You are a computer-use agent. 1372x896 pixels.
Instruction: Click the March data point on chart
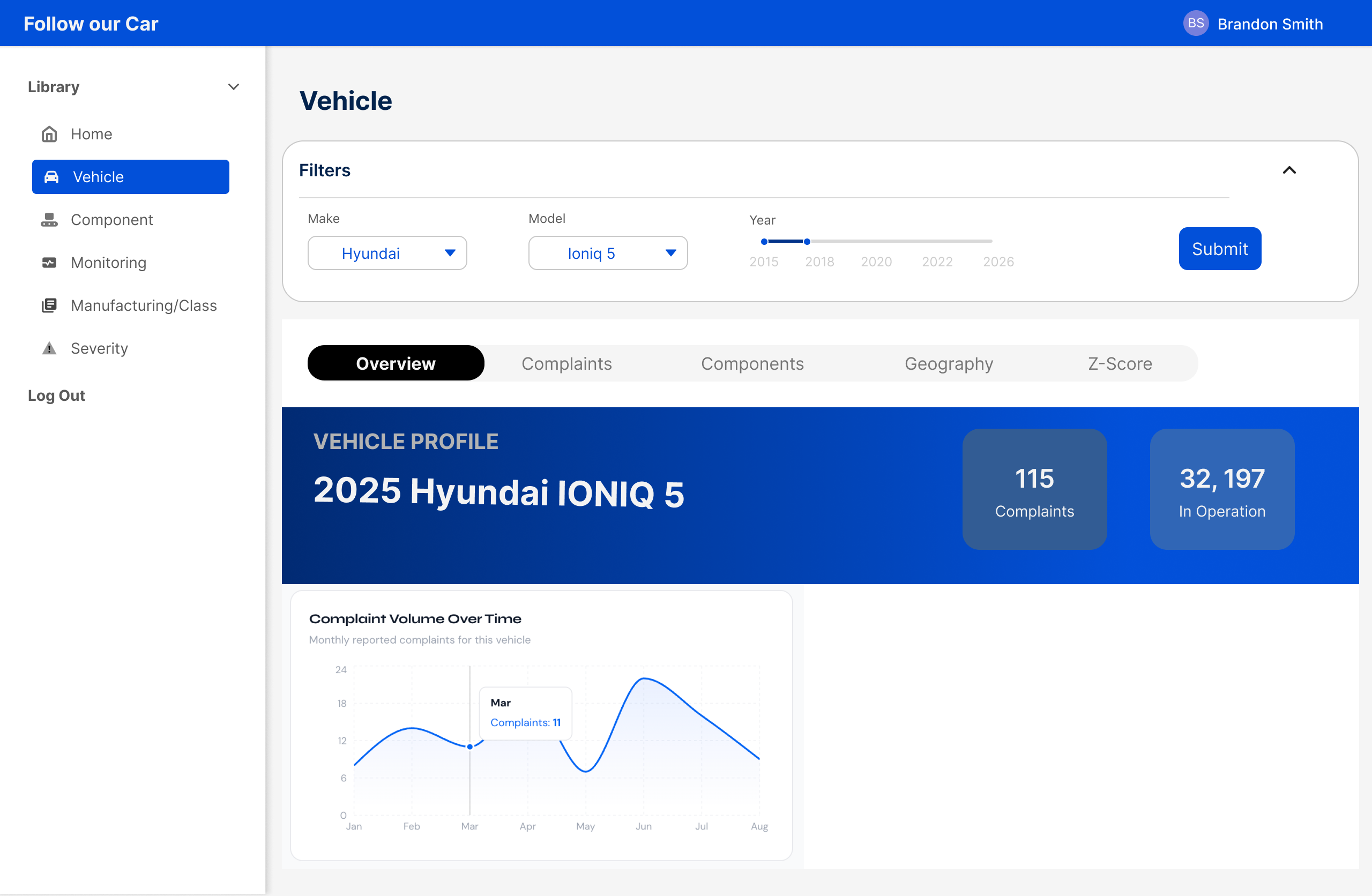470,746
